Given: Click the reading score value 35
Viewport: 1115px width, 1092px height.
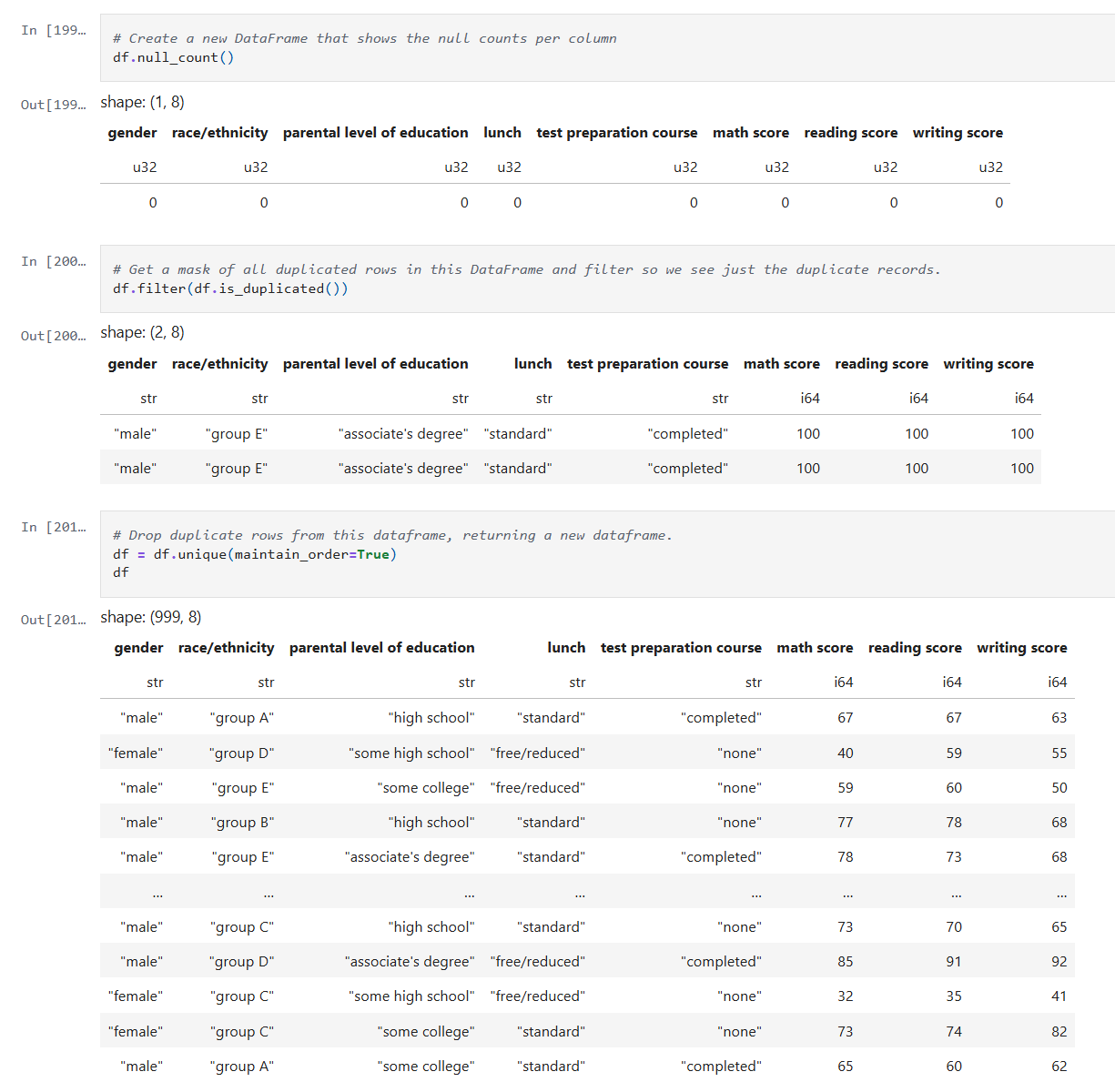Looking at the screenshot, I should click(953, 996).
